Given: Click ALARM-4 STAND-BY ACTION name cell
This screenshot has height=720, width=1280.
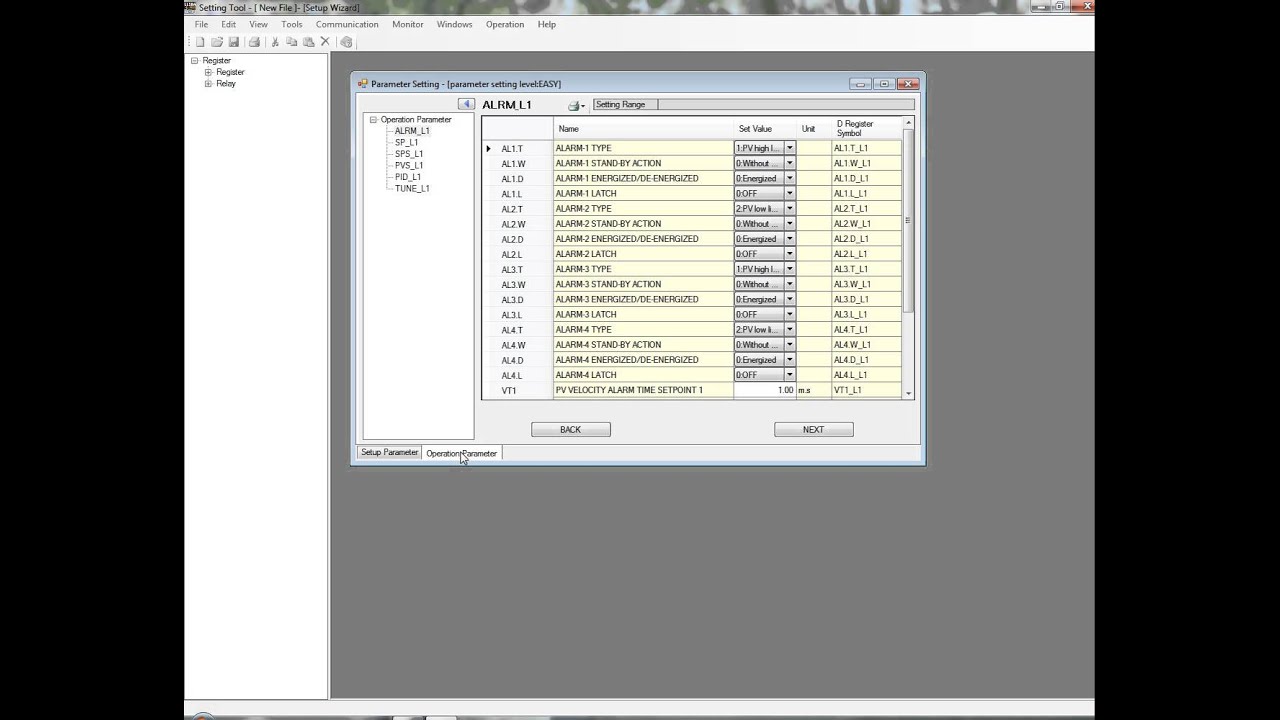Looking at the screenshot, I should tap(643, 345).
